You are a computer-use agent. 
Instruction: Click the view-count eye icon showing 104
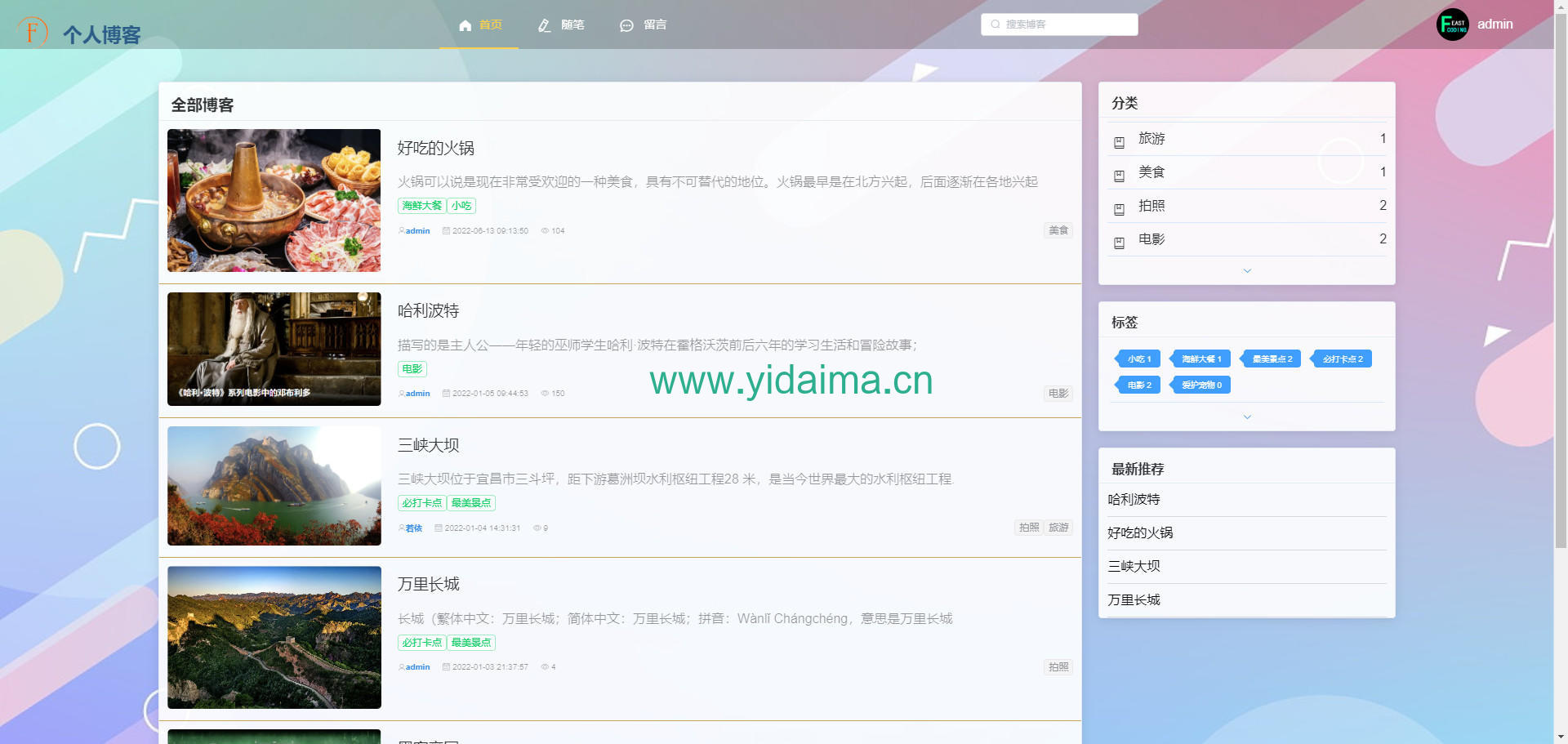[545, 231]
